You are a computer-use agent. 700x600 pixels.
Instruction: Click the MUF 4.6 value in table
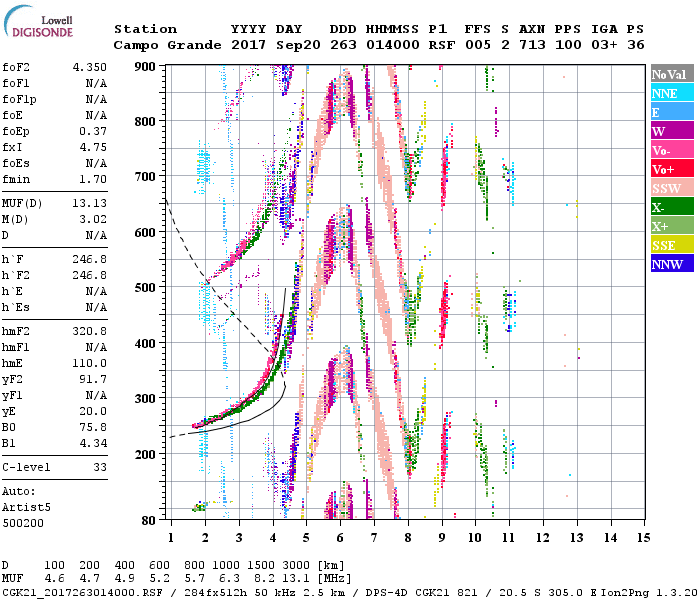54,579
